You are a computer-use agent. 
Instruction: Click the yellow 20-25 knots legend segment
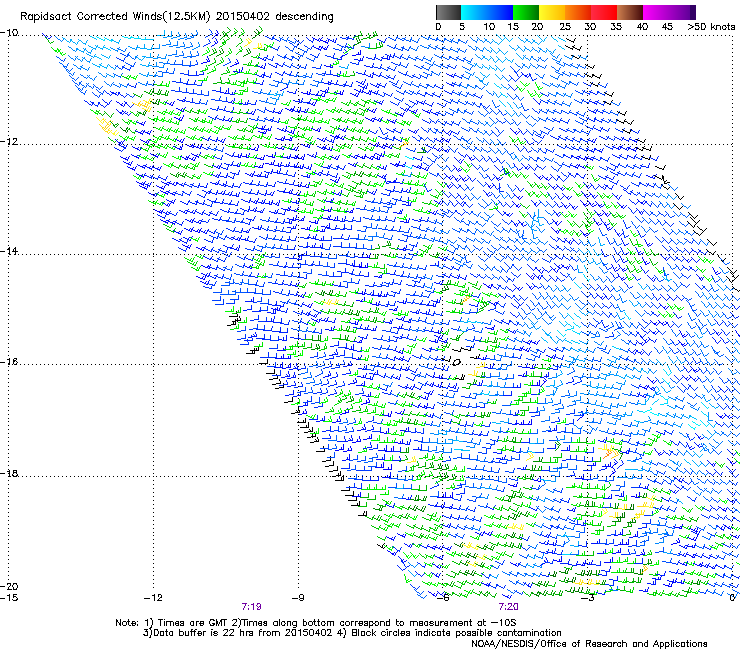point(552,12)
